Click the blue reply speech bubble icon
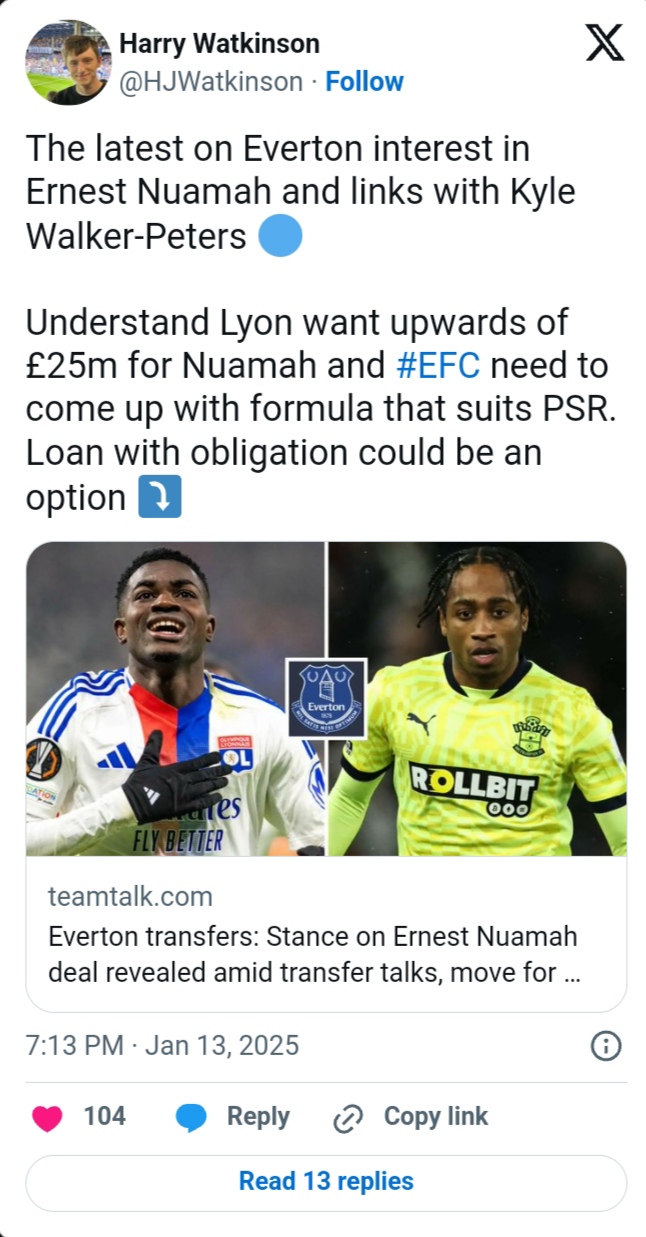Image resolution: width=646 pixels, height=1237 pixels. click(191, 1117)
